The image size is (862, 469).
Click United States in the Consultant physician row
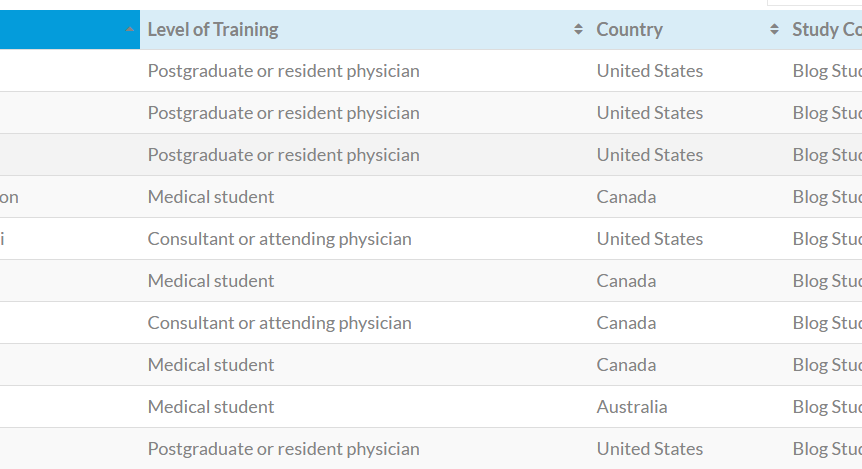(649, 239)
